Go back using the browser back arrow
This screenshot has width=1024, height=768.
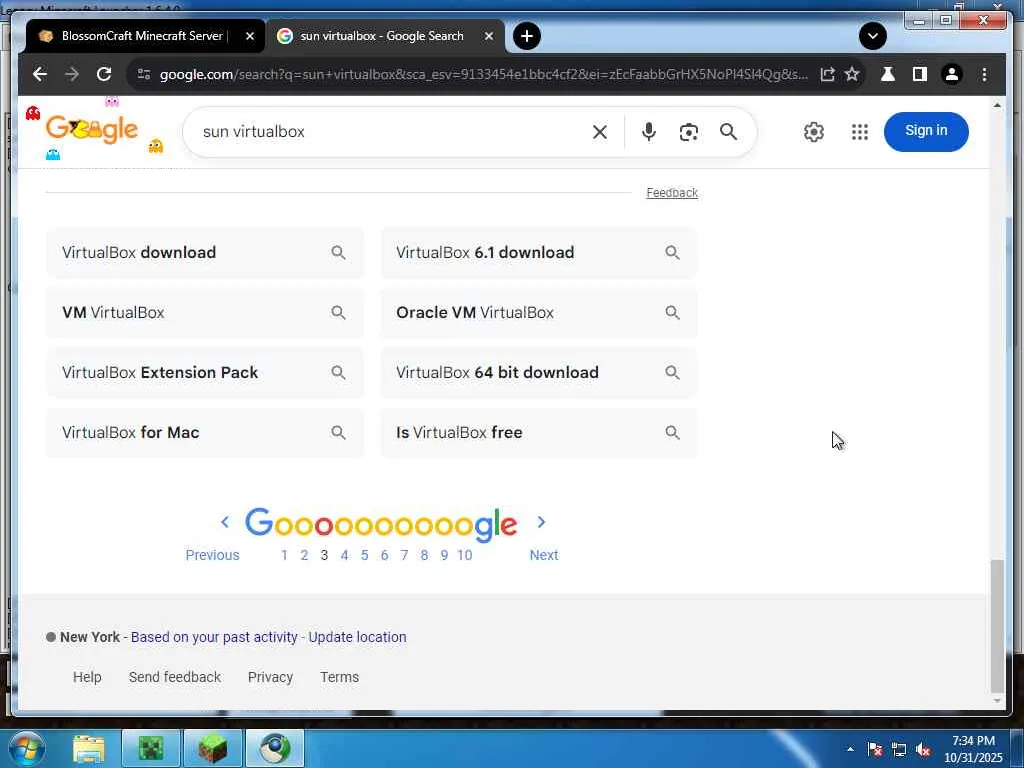click(x=40, y=74)
